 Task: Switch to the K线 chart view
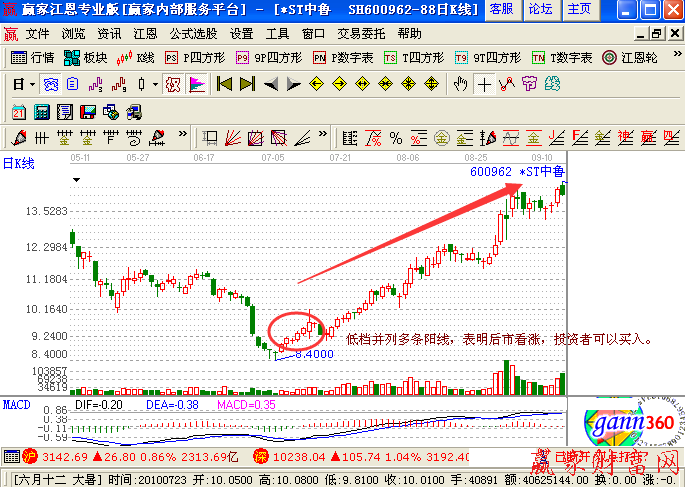(137, 57)
